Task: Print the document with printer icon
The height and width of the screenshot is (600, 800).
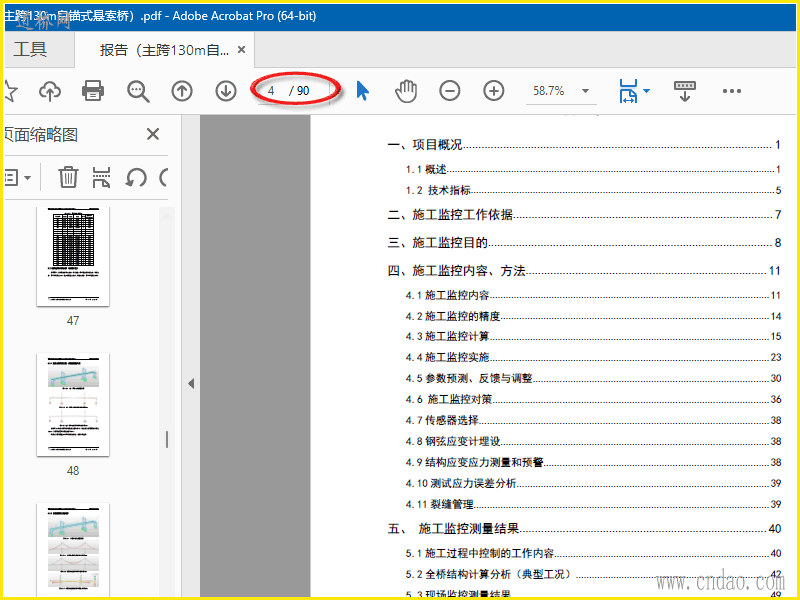Action: coord(93,91)
